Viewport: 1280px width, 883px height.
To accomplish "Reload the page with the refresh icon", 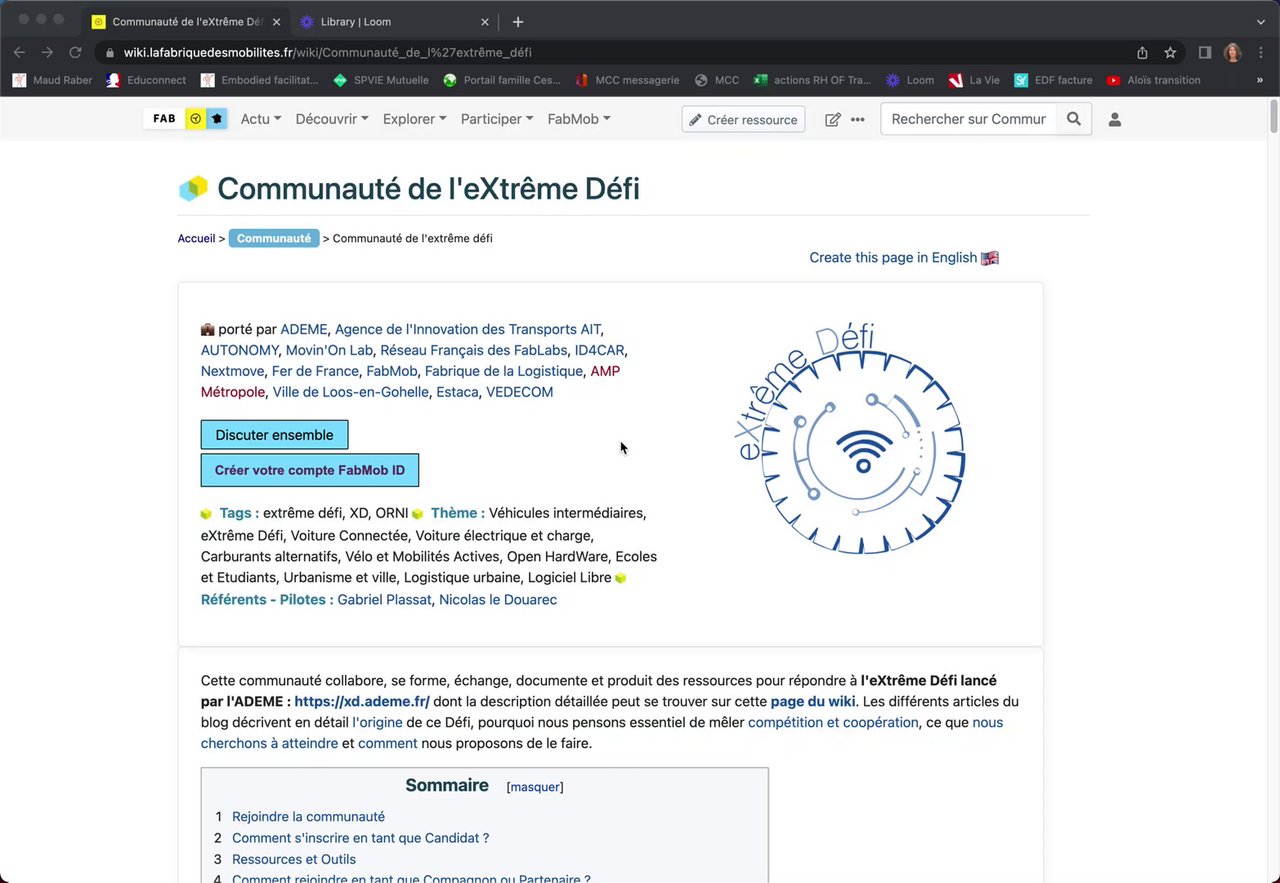I will 75,52.
